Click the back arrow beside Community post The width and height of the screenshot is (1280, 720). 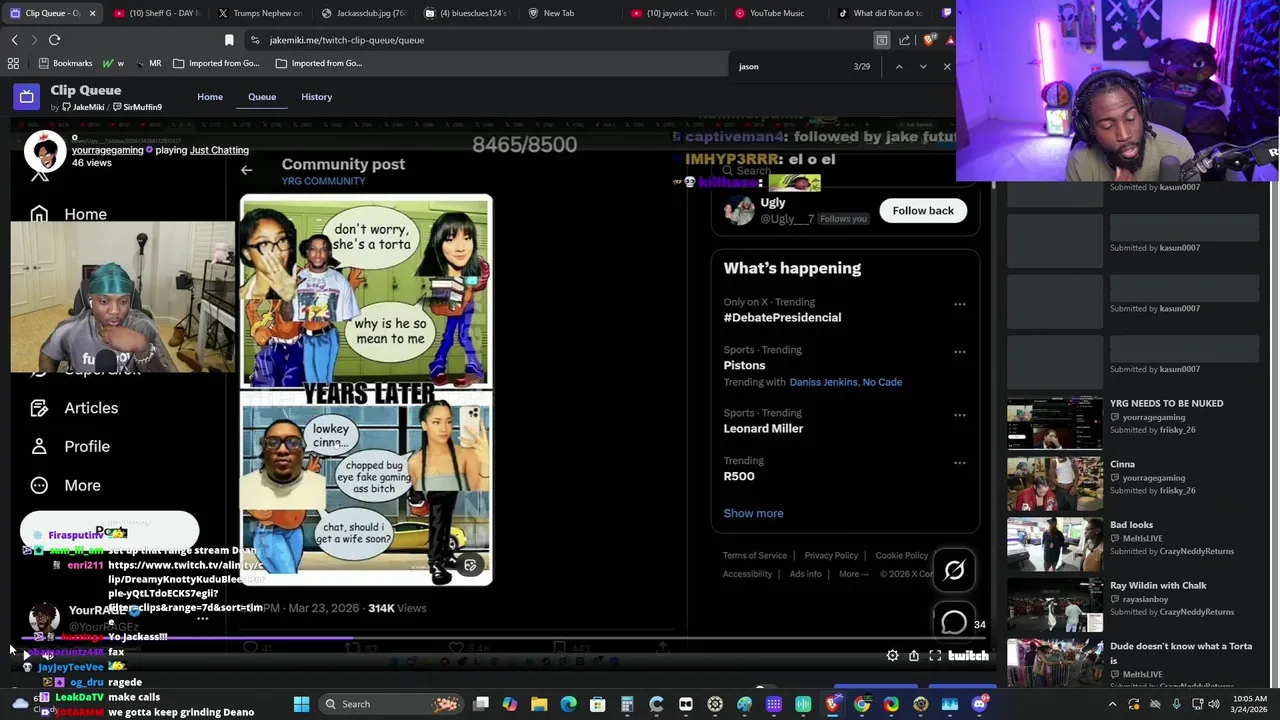point(246,170)
